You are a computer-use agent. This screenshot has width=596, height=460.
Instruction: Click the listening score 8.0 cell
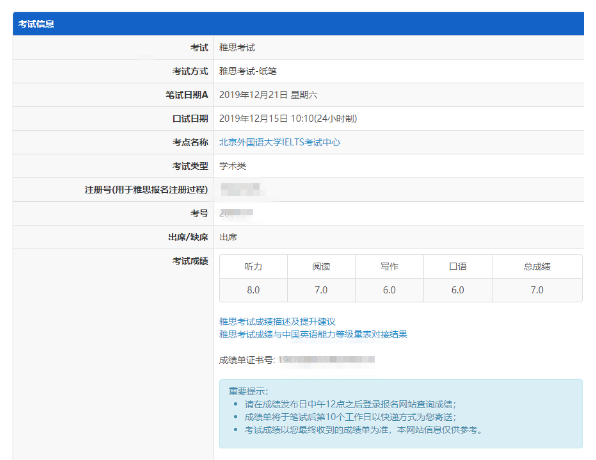click(x=254, y=290)
